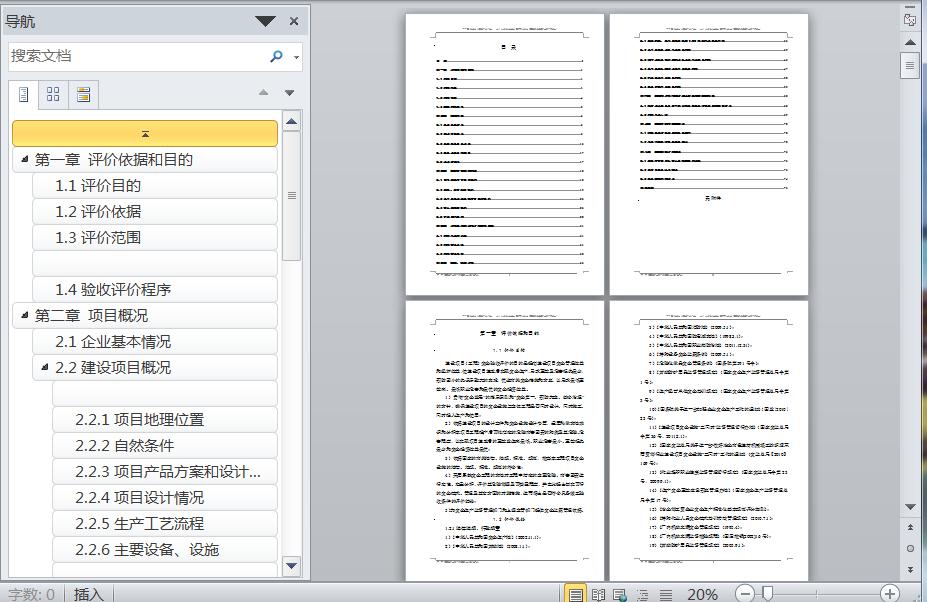927x602 pixels.
Task: Open the navigation pane options dropdown
Action: pos(265,21)
